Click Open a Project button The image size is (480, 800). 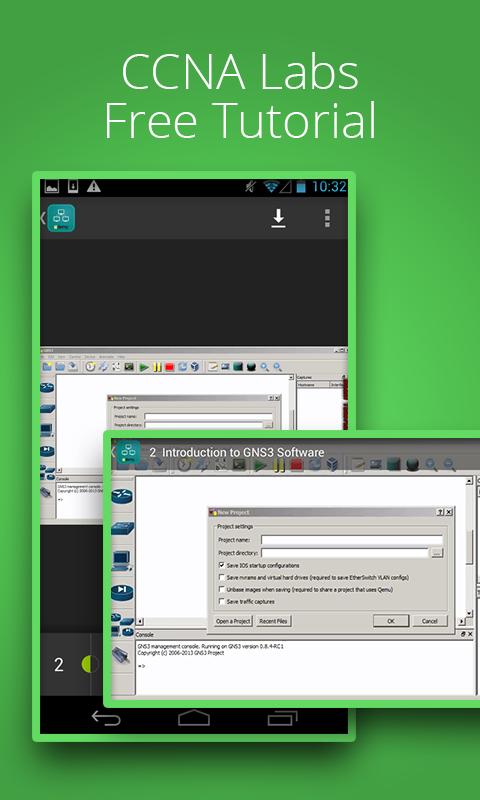click(233, 621)
